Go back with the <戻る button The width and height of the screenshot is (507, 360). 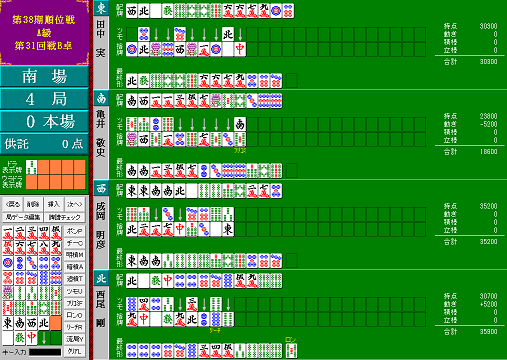(13, 204)
